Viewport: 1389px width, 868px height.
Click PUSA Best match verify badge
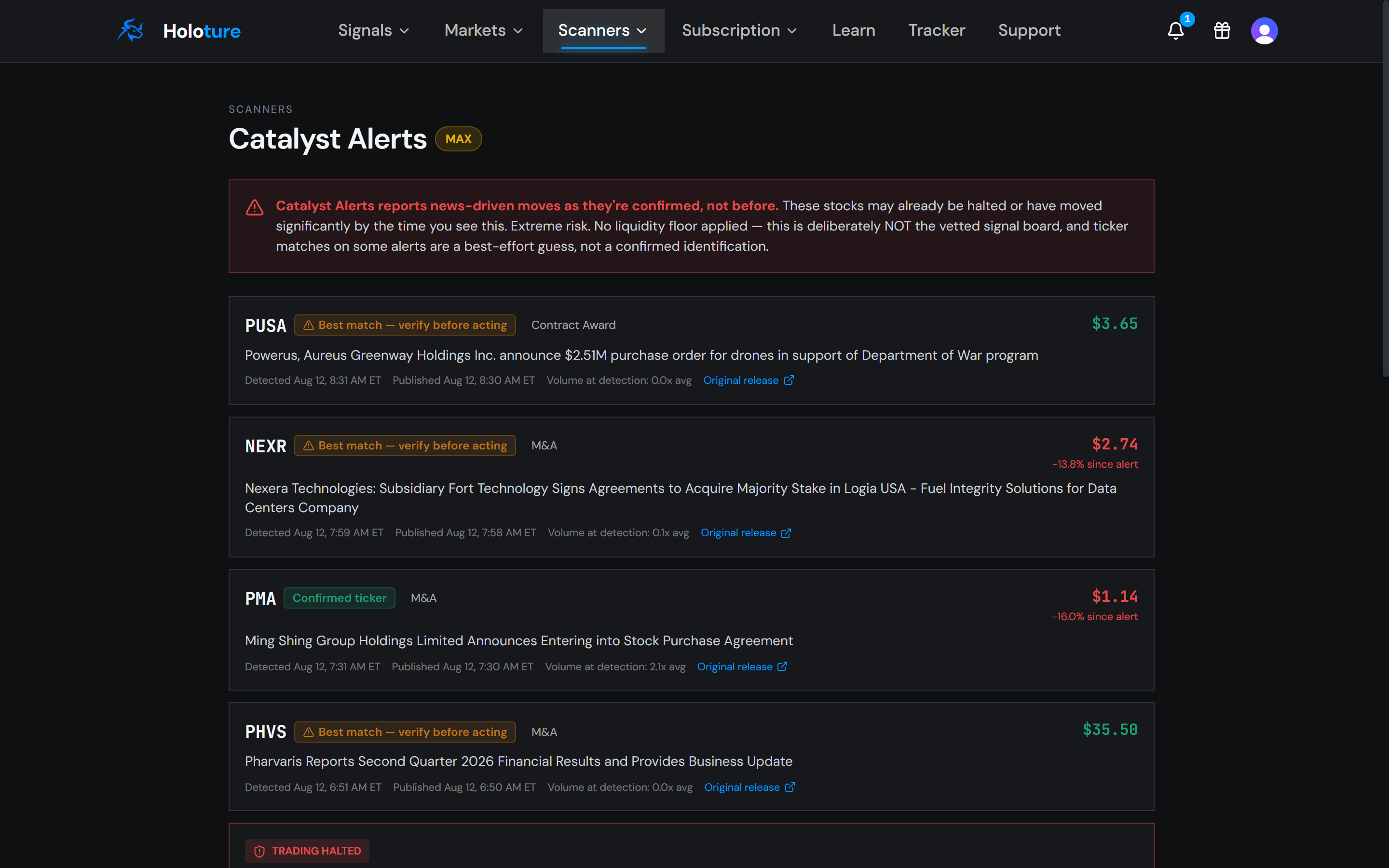click(405, 325)
